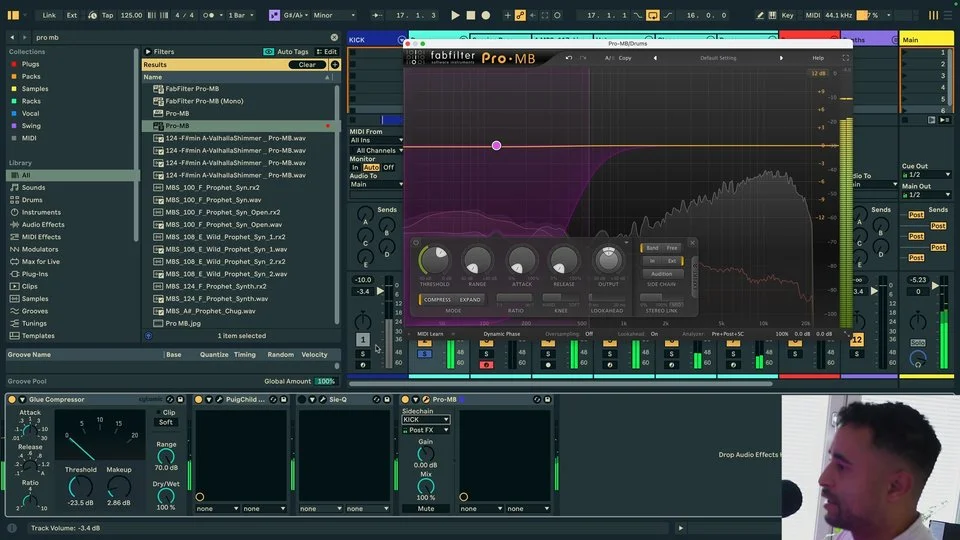This screenshot has width=960, height=540.
Task: Start playback with the Play button
Action: (455, 15)
